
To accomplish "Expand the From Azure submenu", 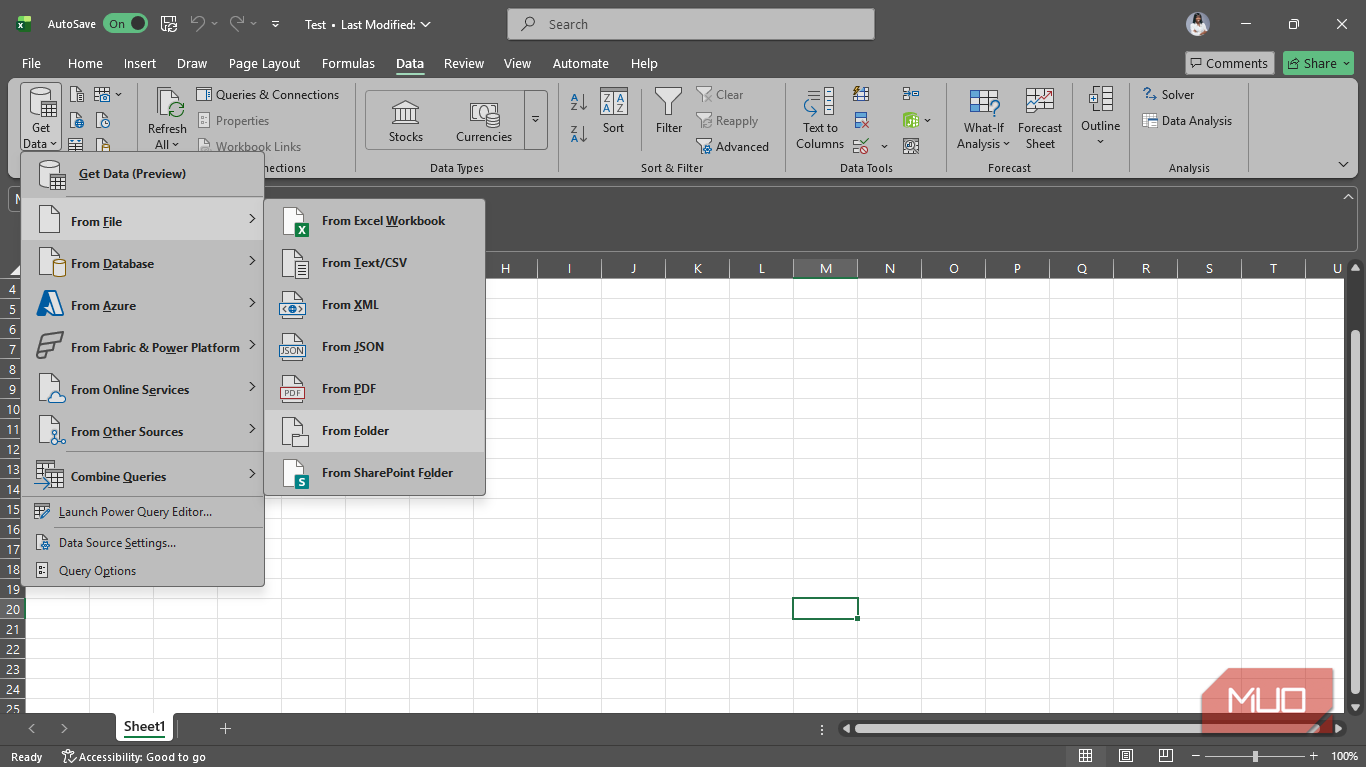I will [143, 305].
